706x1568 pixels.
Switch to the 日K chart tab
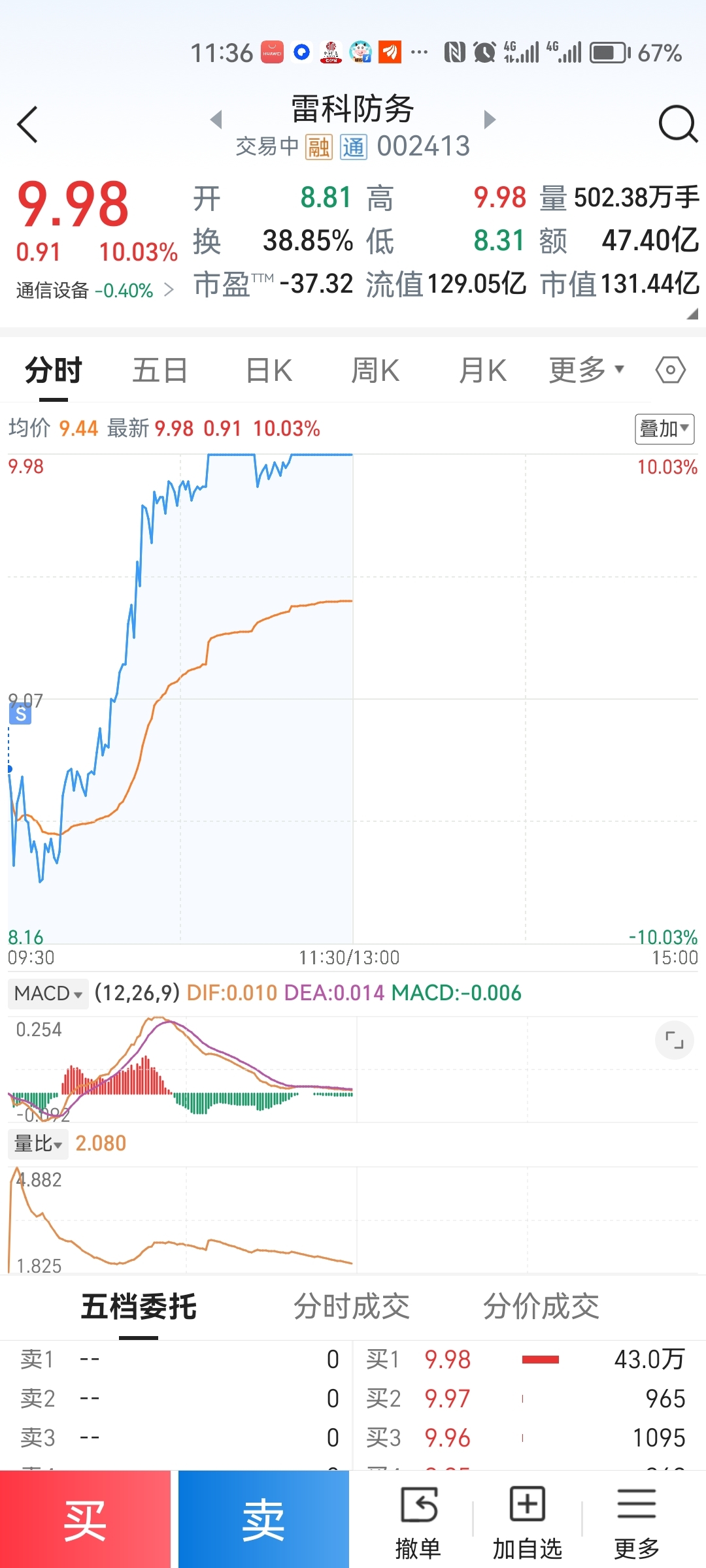click(269, 370)
